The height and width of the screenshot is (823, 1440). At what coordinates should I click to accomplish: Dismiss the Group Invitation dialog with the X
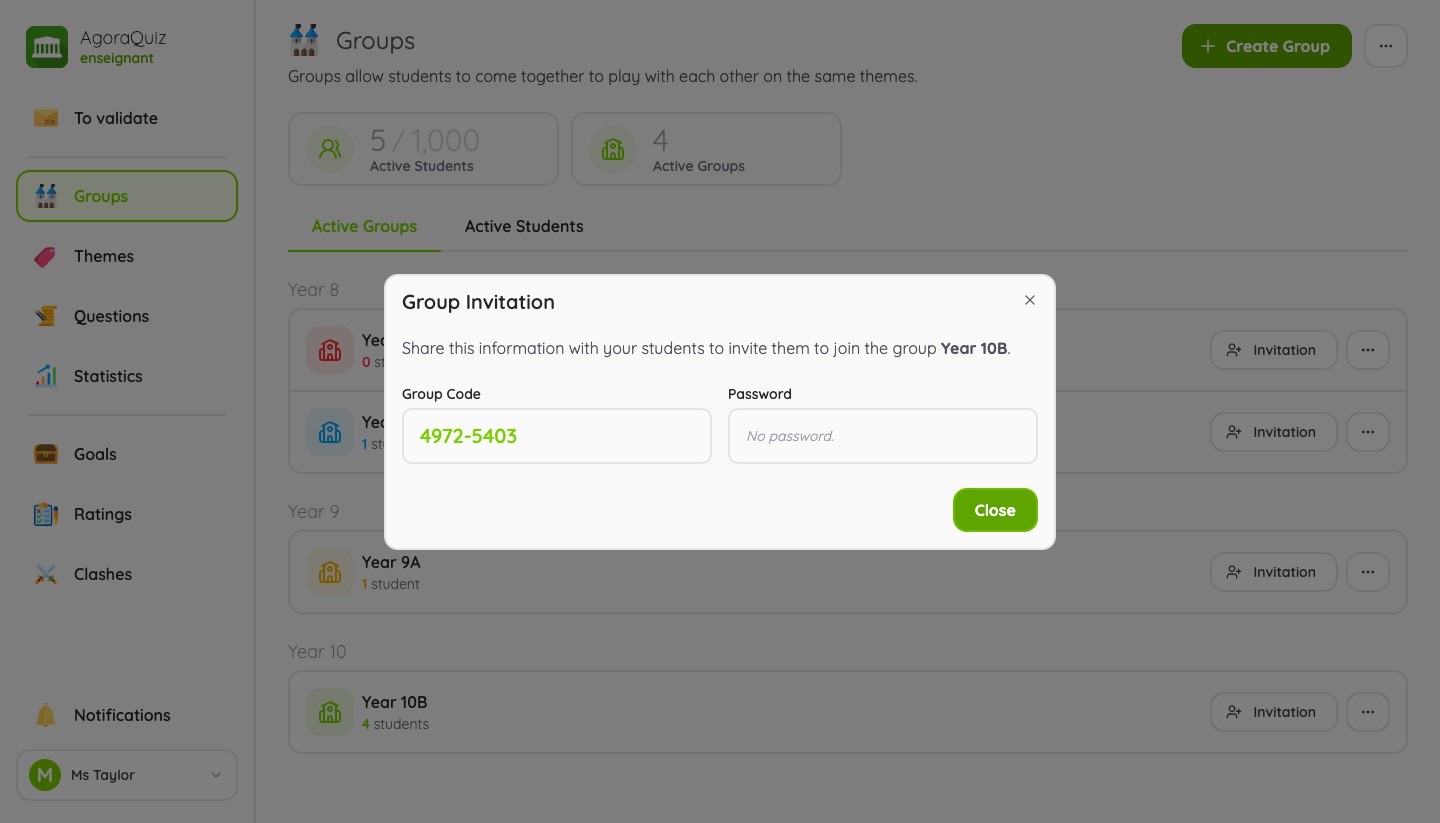[x=1030, y=300]
